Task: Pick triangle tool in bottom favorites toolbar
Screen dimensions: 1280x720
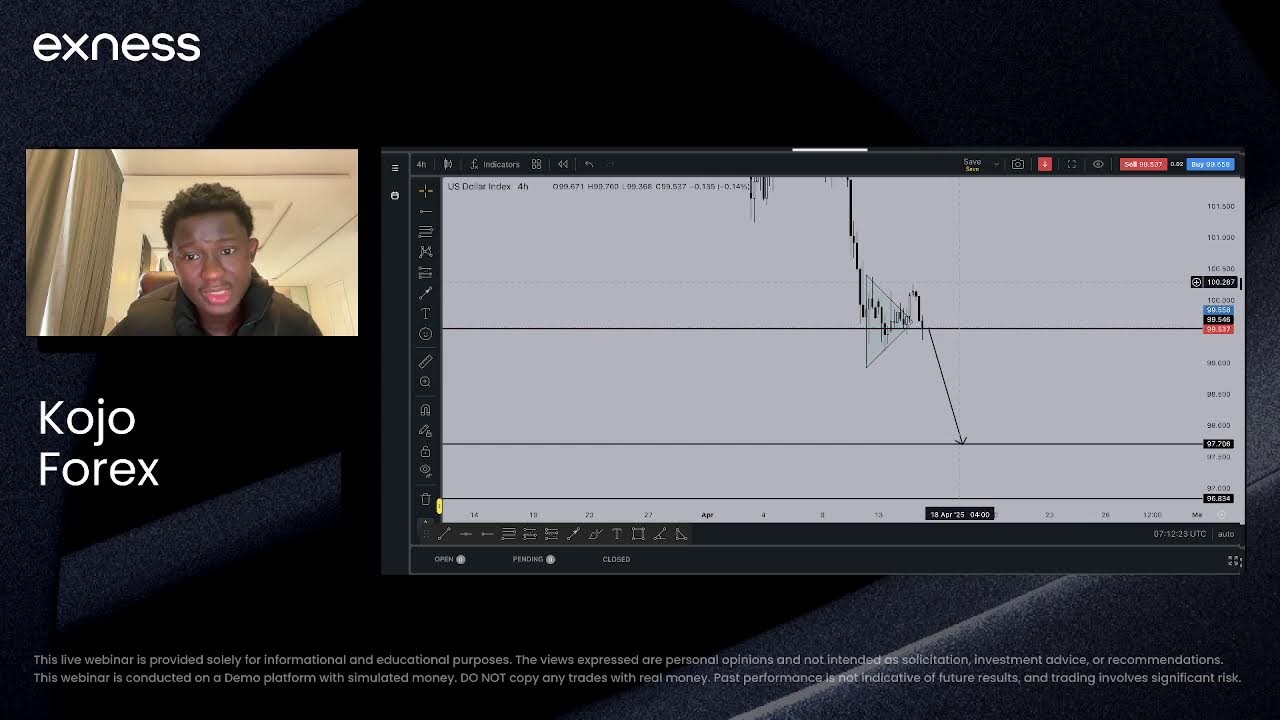Action: 681,534
